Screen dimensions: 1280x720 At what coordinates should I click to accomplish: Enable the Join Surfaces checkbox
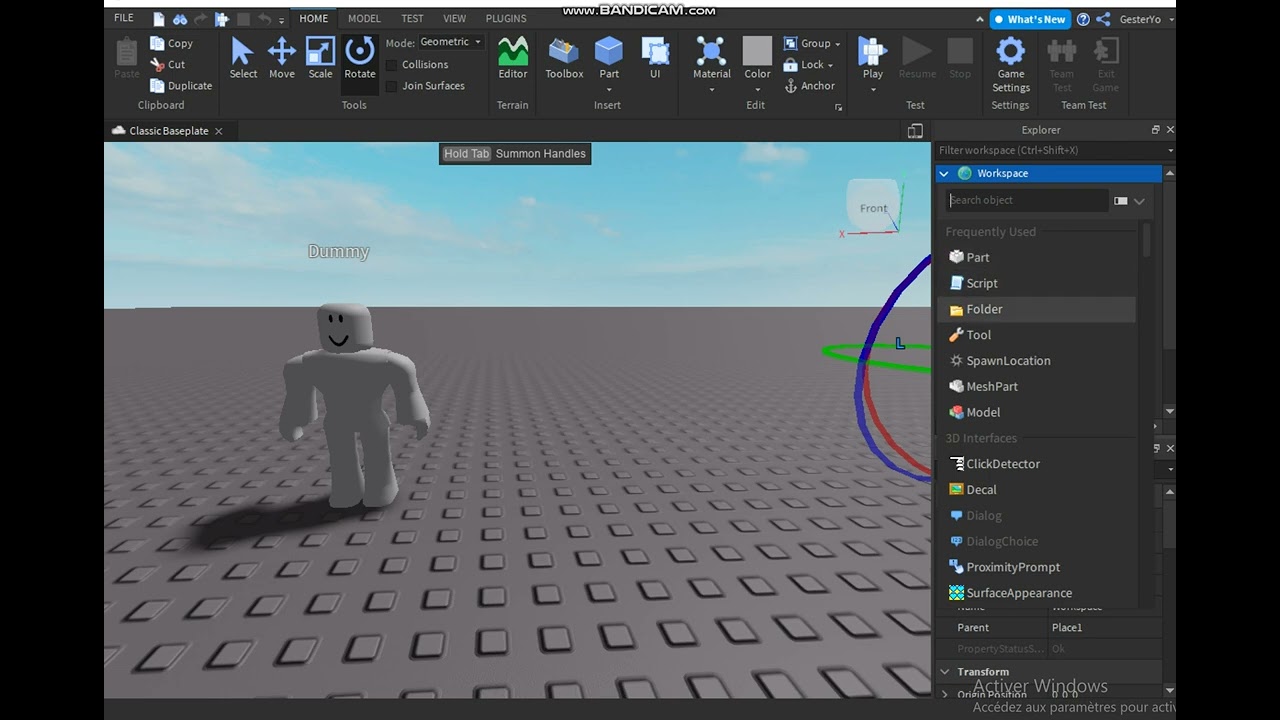click(x=392, y=86)
